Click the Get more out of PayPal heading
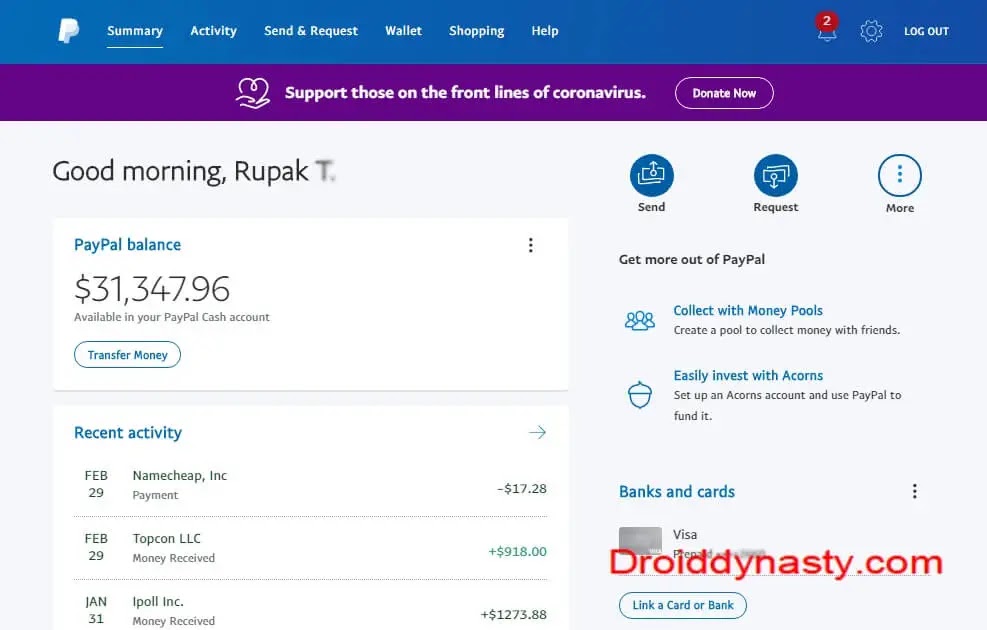The height and width of the screenshot is (630, 987). point(692,259)
